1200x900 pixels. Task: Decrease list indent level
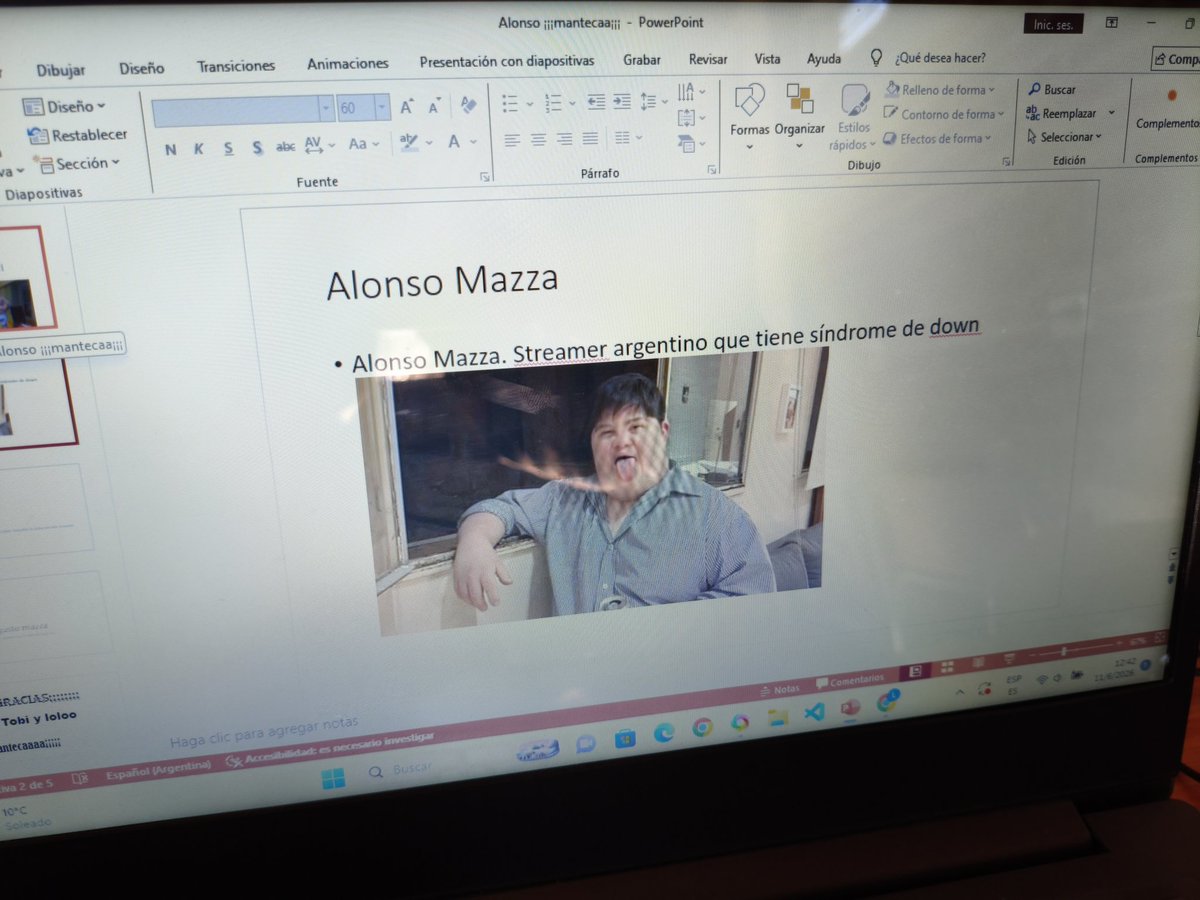pyautogui.click(x=596, y=102)
